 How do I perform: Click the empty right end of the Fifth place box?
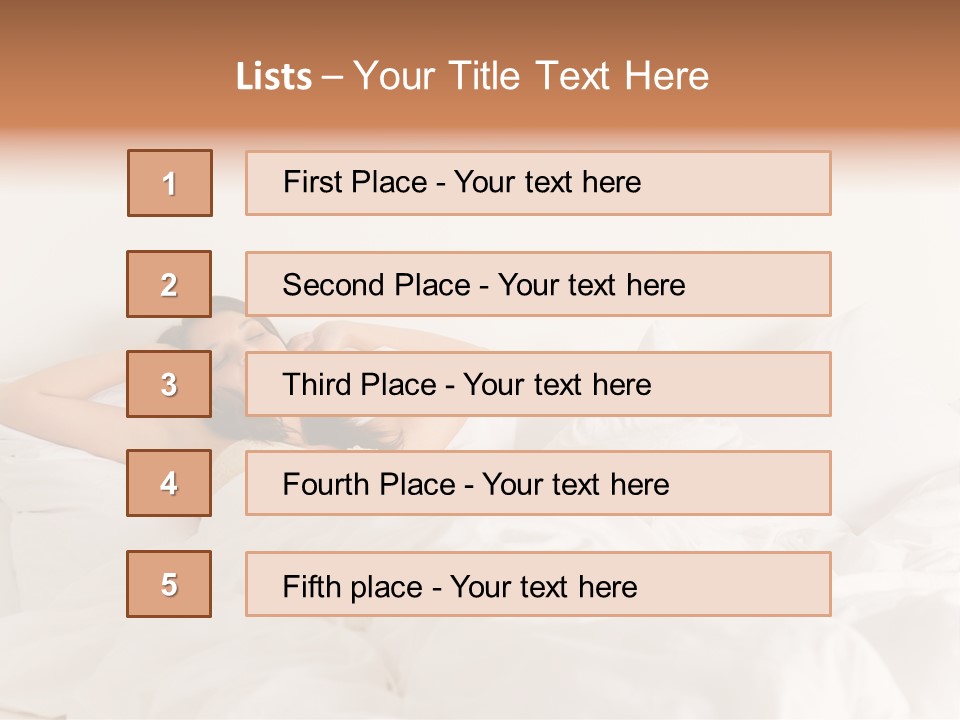(760, 584)
